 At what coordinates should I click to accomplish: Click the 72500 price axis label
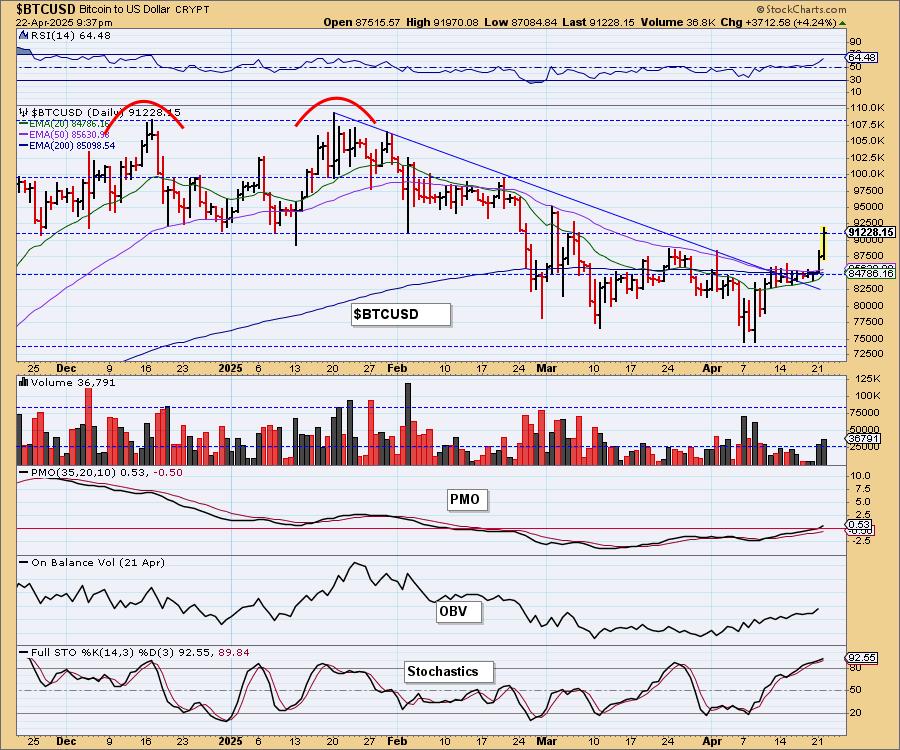(x=868, y=353)
